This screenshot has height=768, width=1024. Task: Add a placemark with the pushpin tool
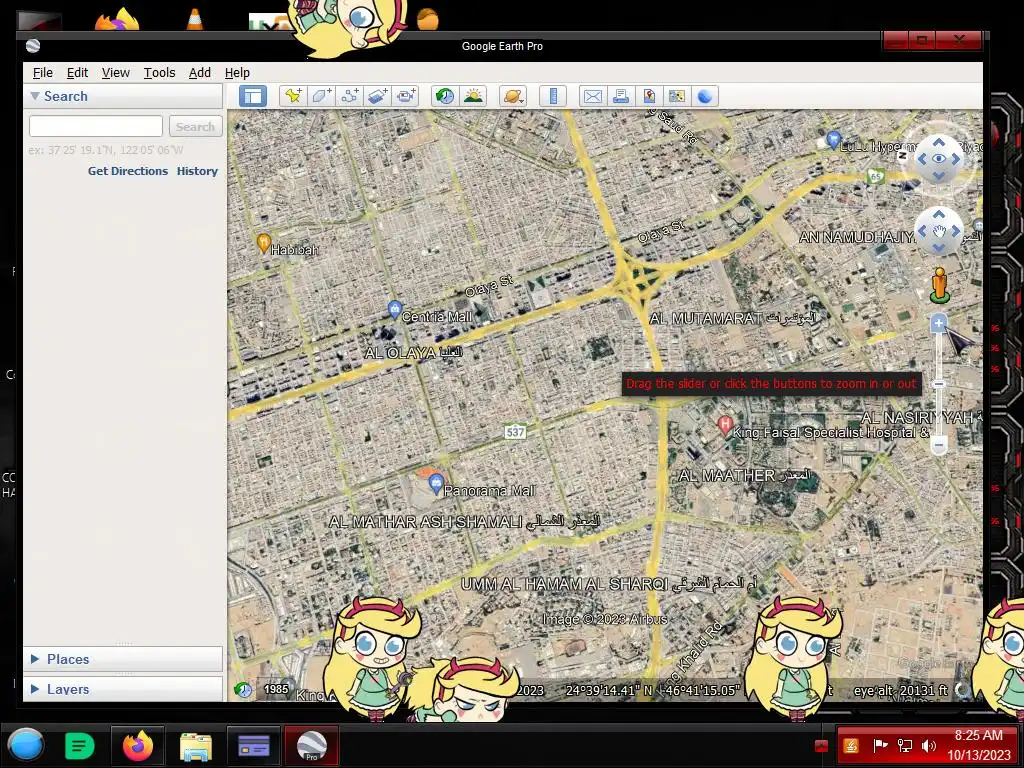coord(293,97)
